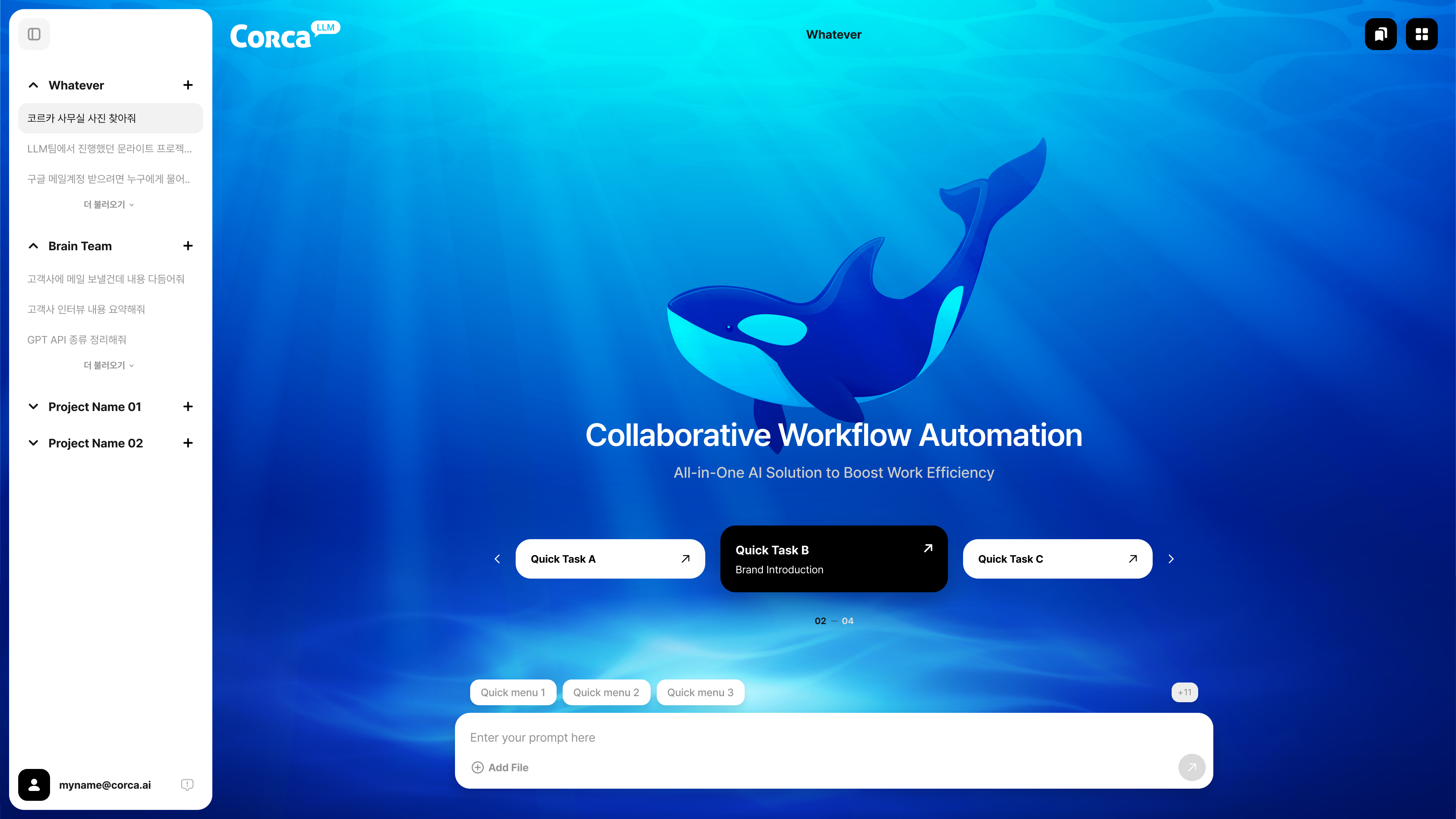Click the +11 badge to show more quick menus

1185,692
